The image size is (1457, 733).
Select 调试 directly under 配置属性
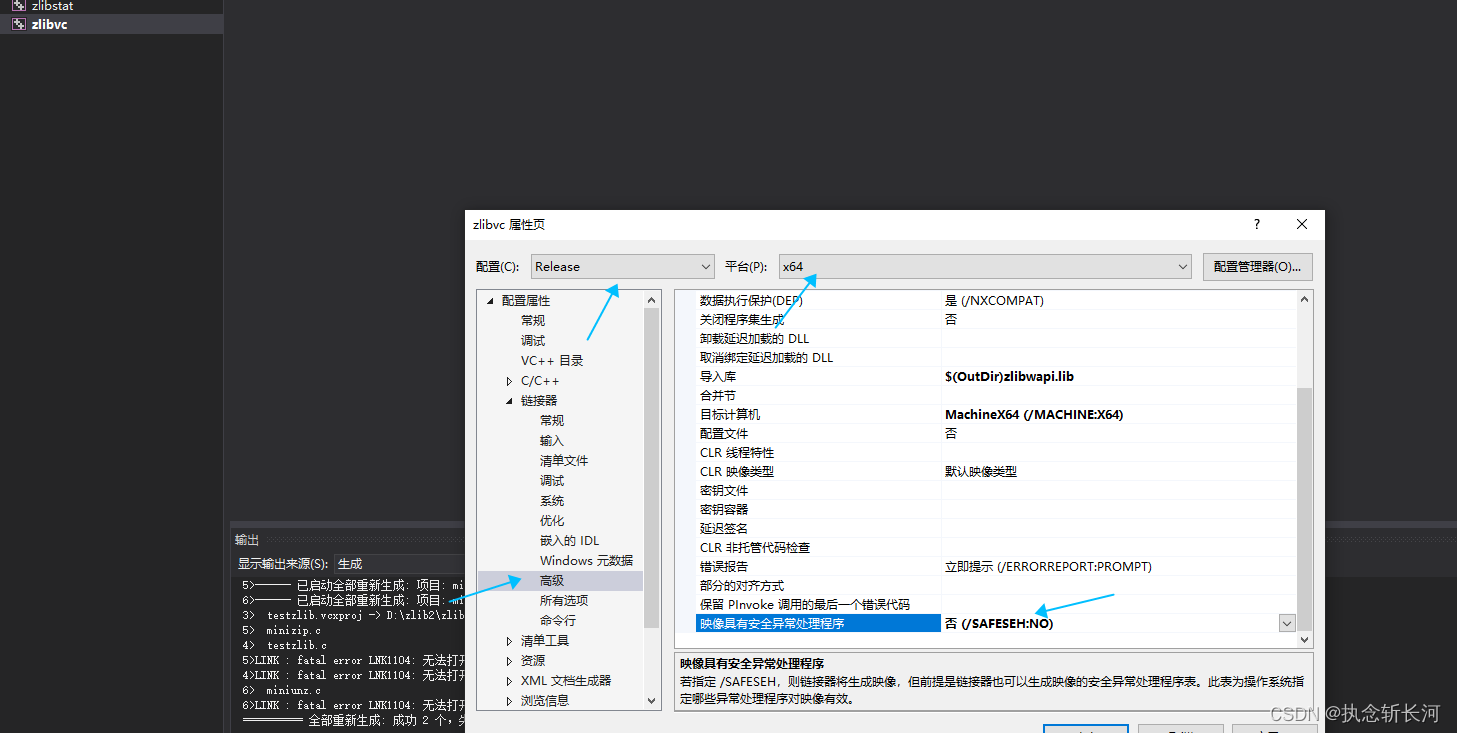[x=533, y=341]
